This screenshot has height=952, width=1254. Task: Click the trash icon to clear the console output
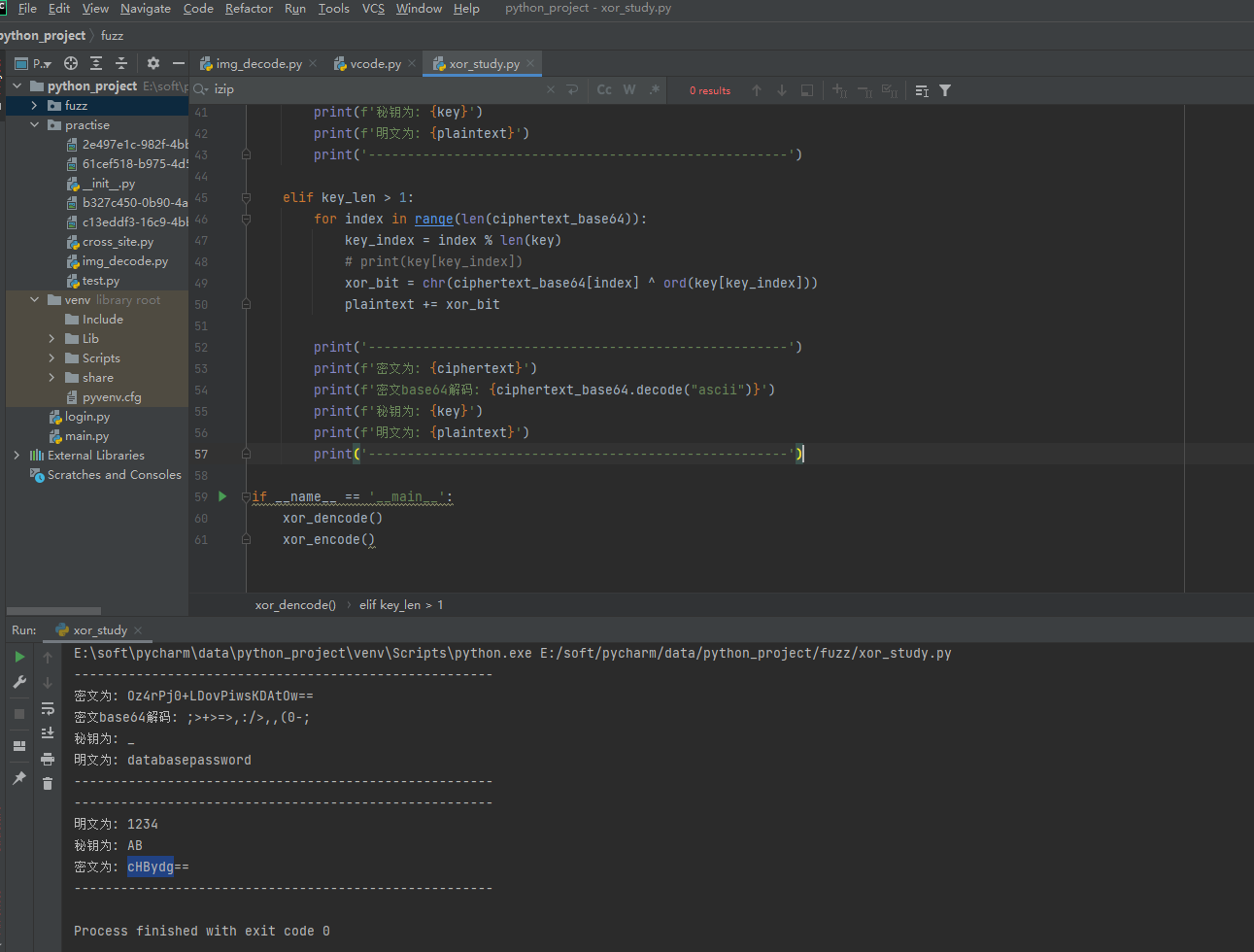pyautogui.click(x=48, y=783)
